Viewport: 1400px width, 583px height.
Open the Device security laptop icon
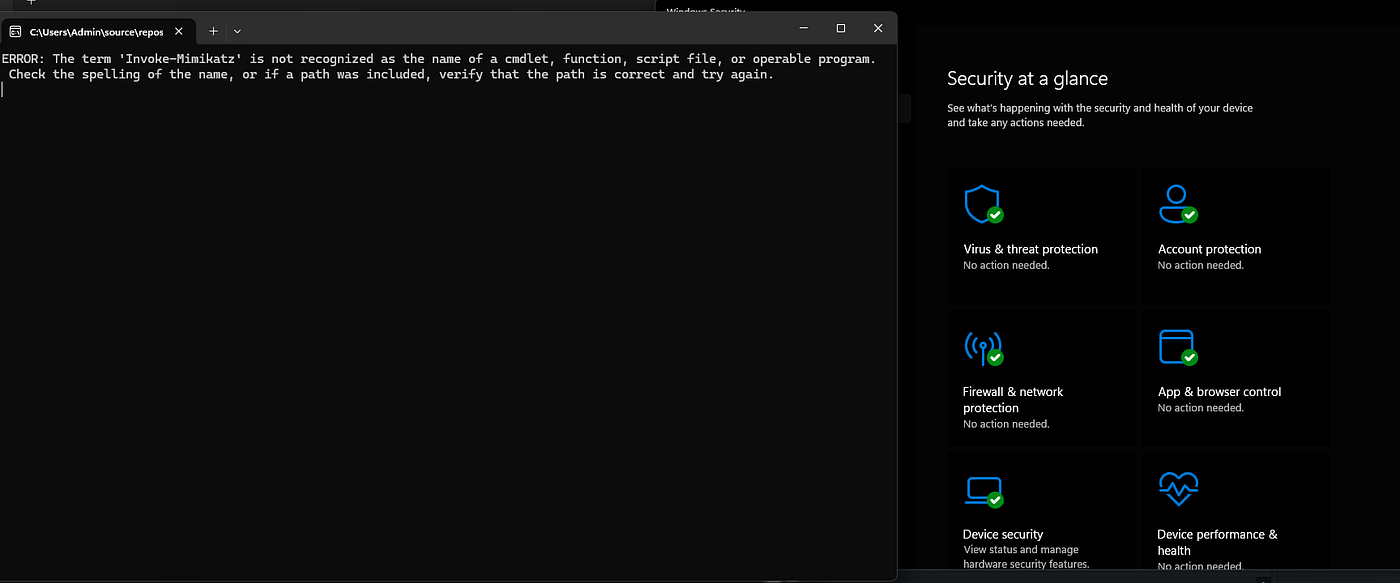(x=982, y=490)
